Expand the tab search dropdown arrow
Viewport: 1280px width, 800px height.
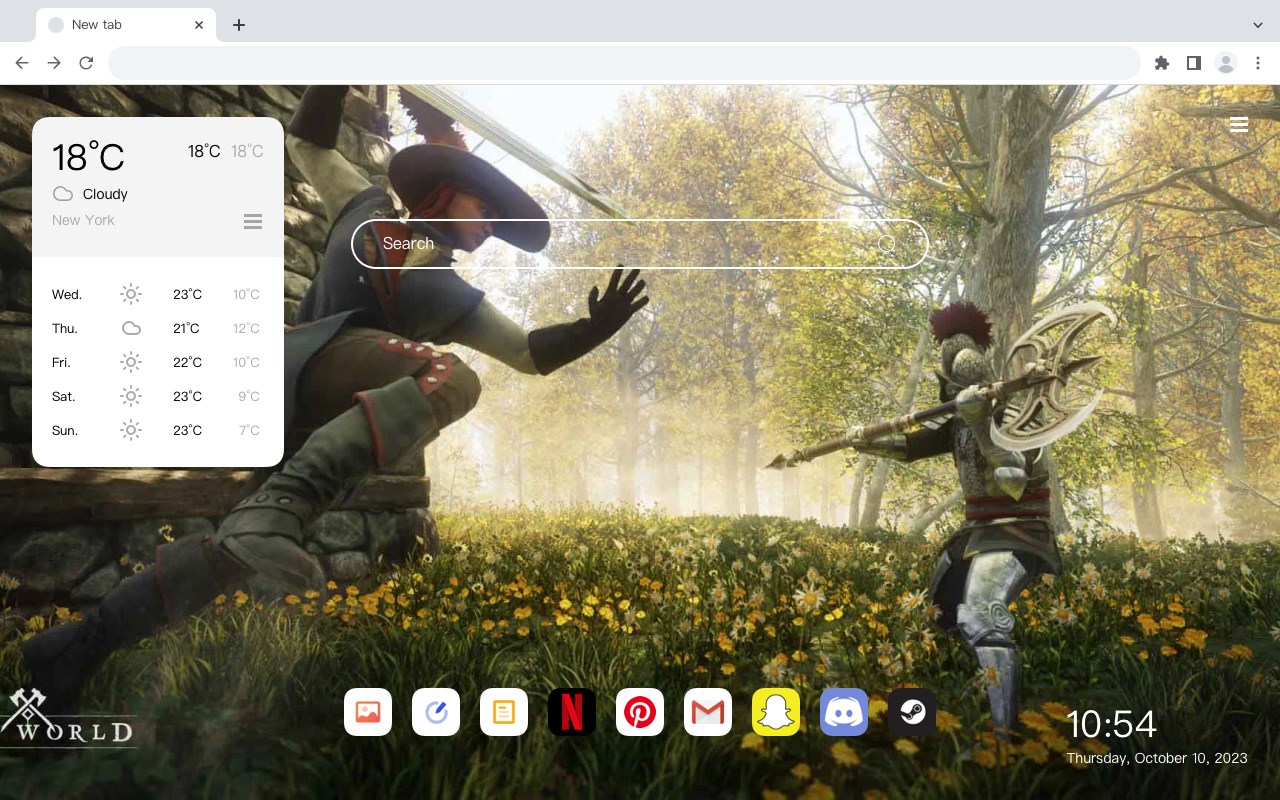tap(1258, 24)
